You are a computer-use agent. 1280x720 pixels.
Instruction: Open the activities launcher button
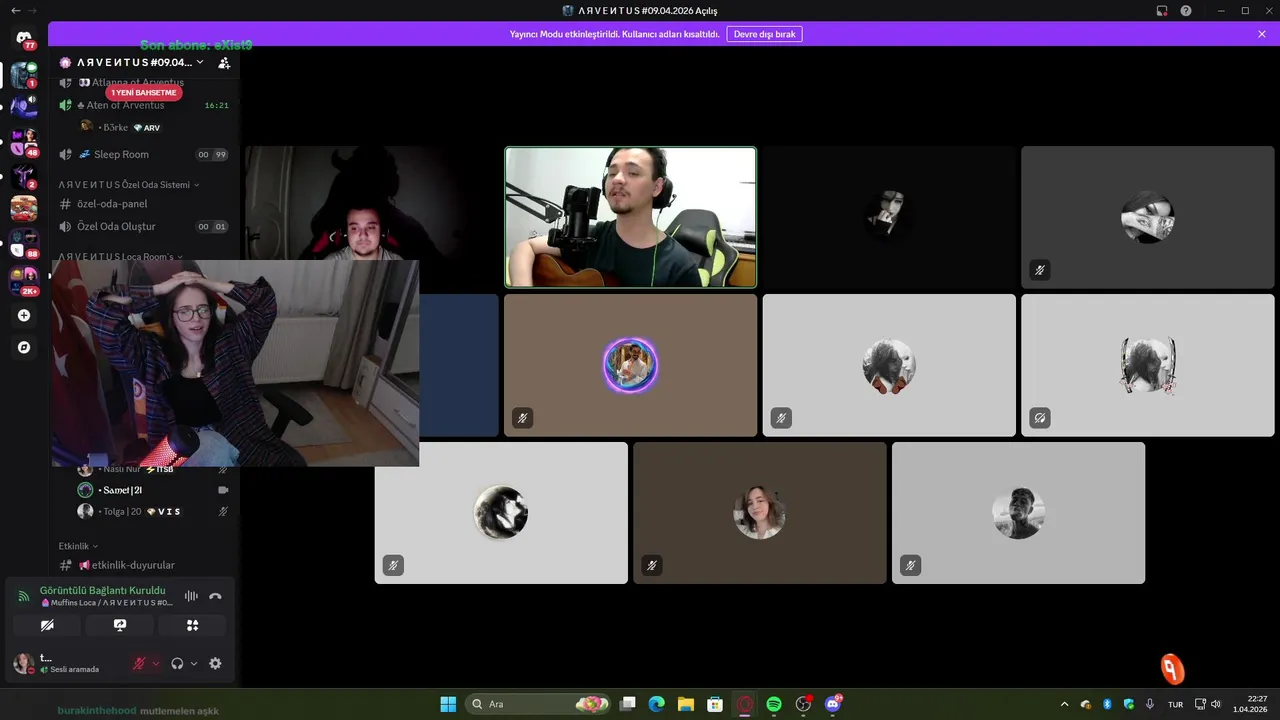[x=192, y=625]
